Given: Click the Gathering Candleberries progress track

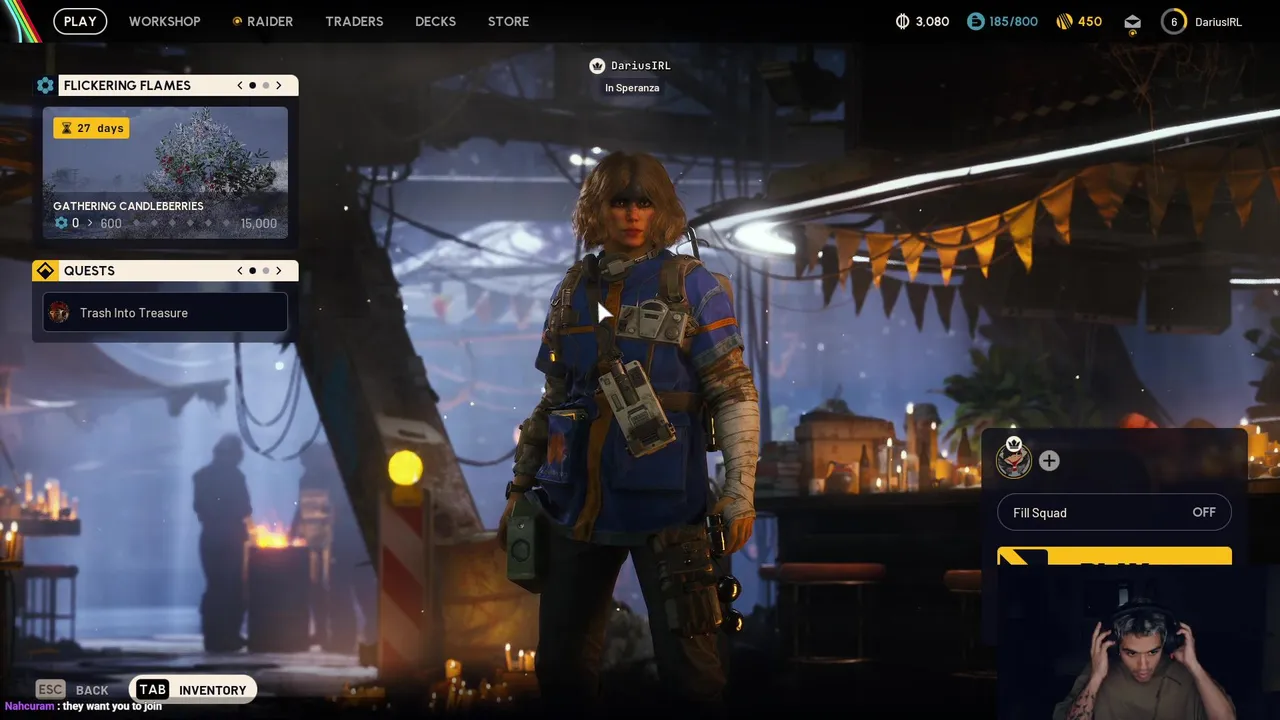Looking at the screenshot, I should pyautogui.click(x=166, y=223).
